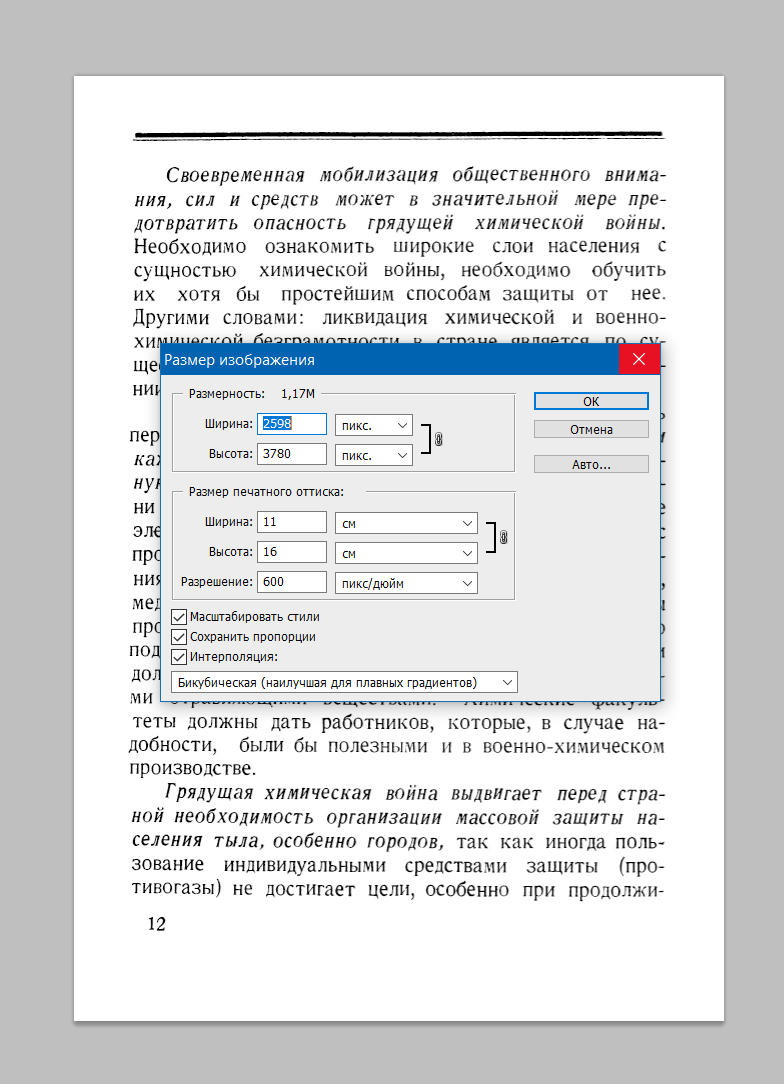Close the Размер изображения dialog
This screenshot has height=1084, width=784.
pyautogui.click(x=639, y=359)
